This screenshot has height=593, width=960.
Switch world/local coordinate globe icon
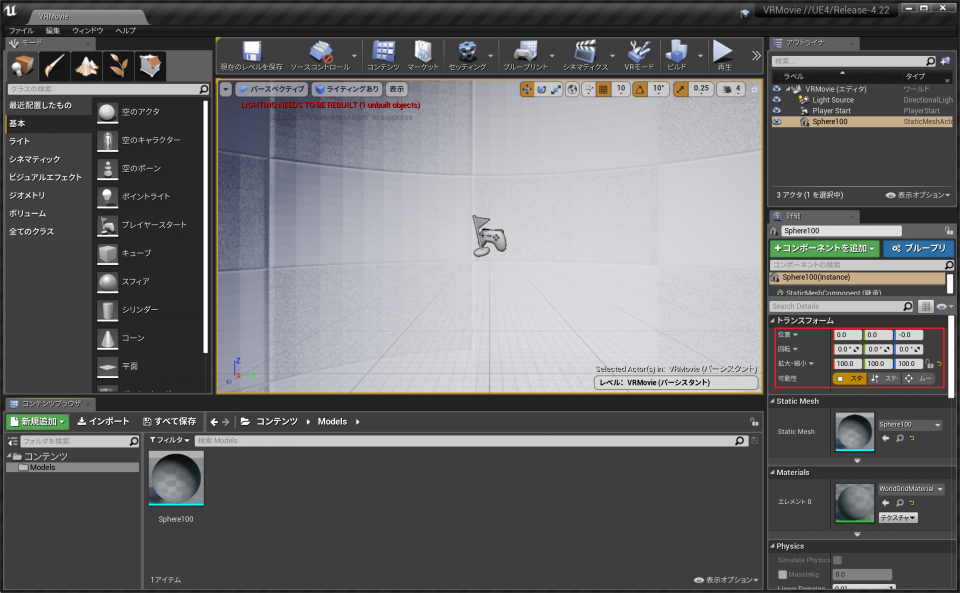(x=572, y=89)
